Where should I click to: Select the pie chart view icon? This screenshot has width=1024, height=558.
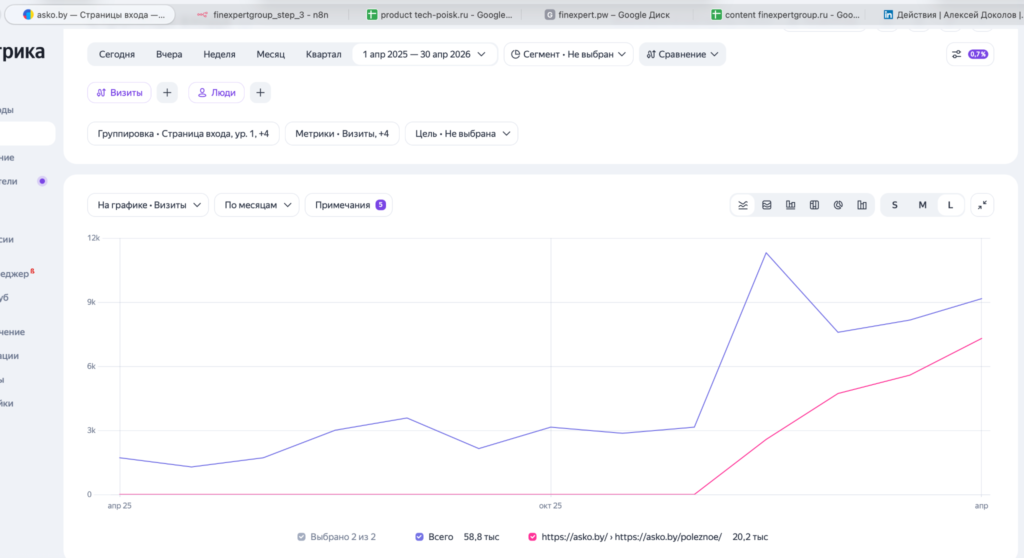point(838,205)
